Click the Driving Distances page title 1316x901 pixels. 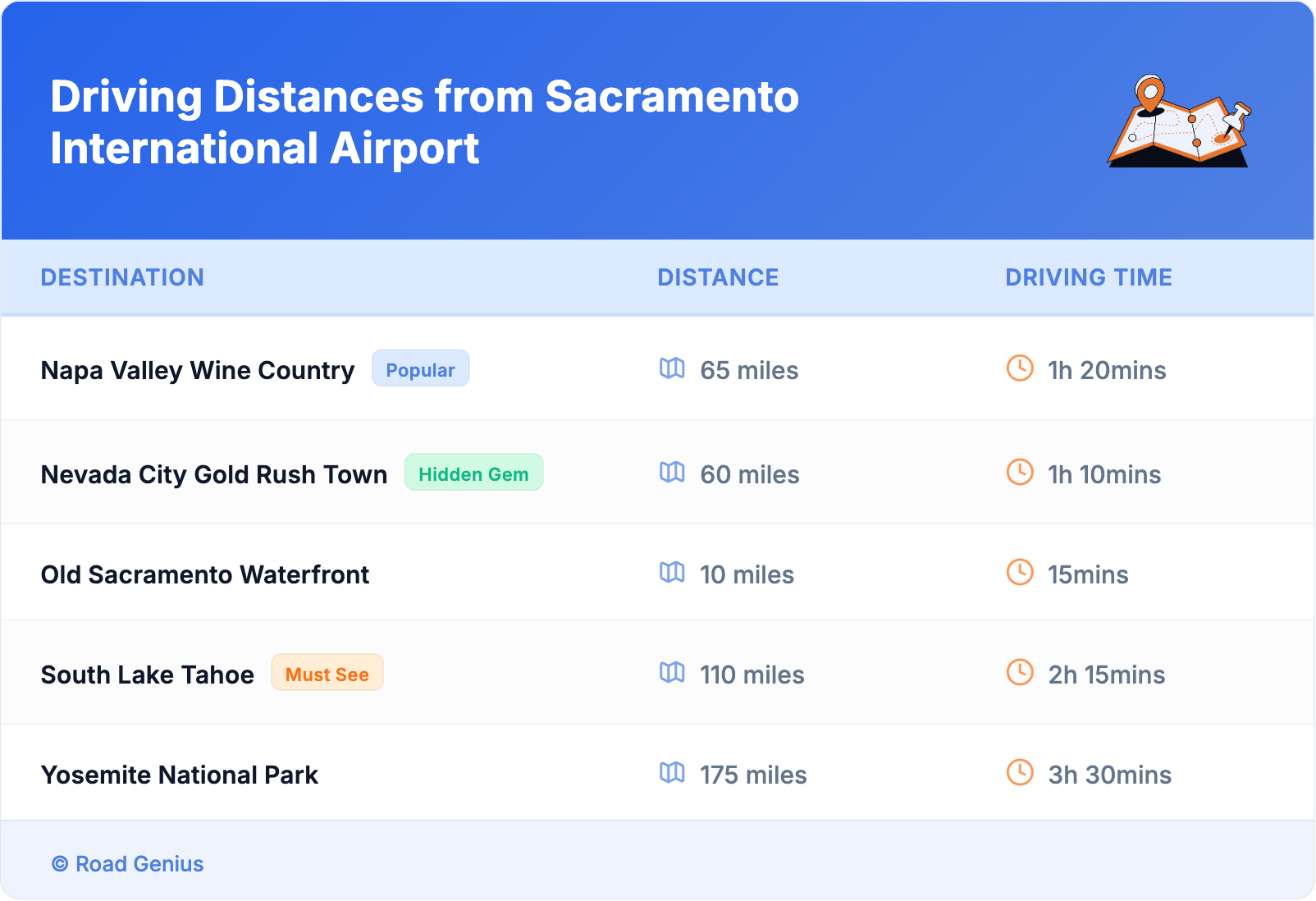tap(424, 122)
